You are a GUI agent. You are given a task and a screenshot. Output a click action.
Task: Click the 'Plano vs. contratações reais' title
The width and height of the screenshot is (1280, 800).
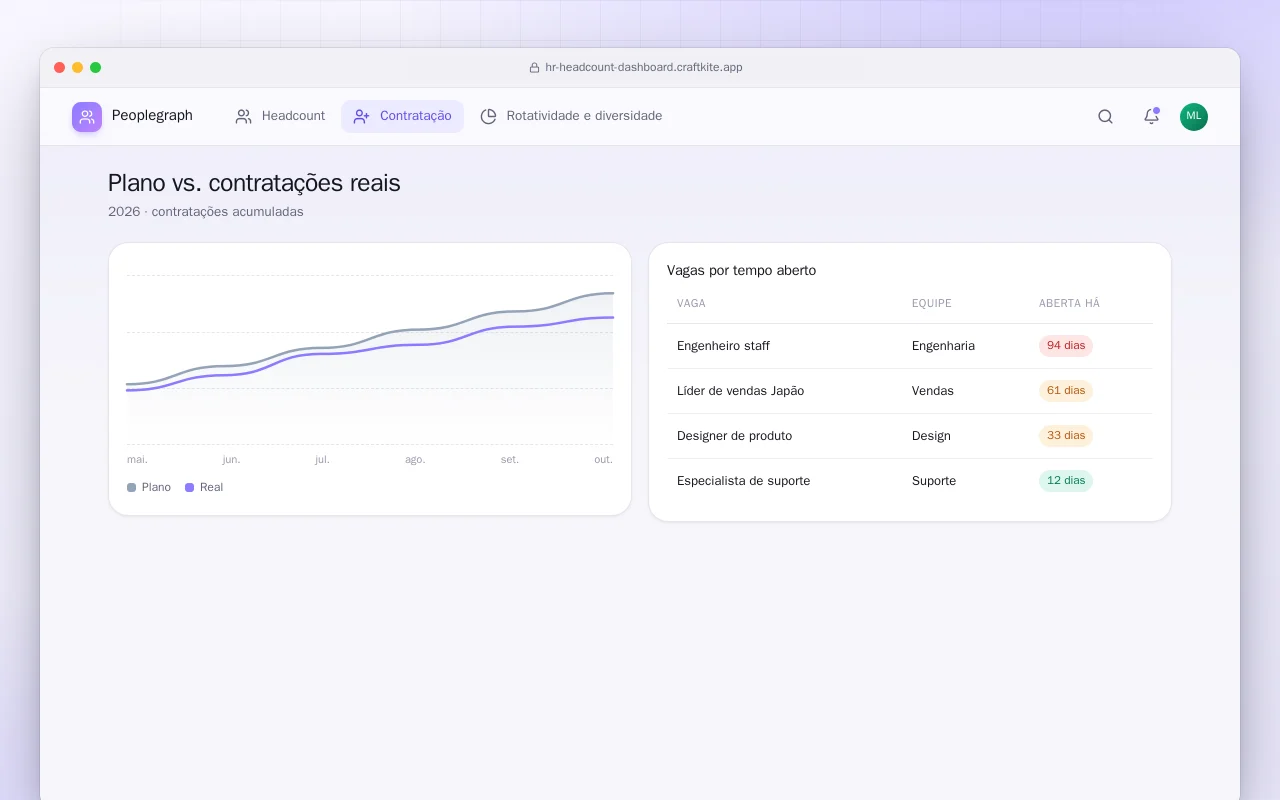254,183
